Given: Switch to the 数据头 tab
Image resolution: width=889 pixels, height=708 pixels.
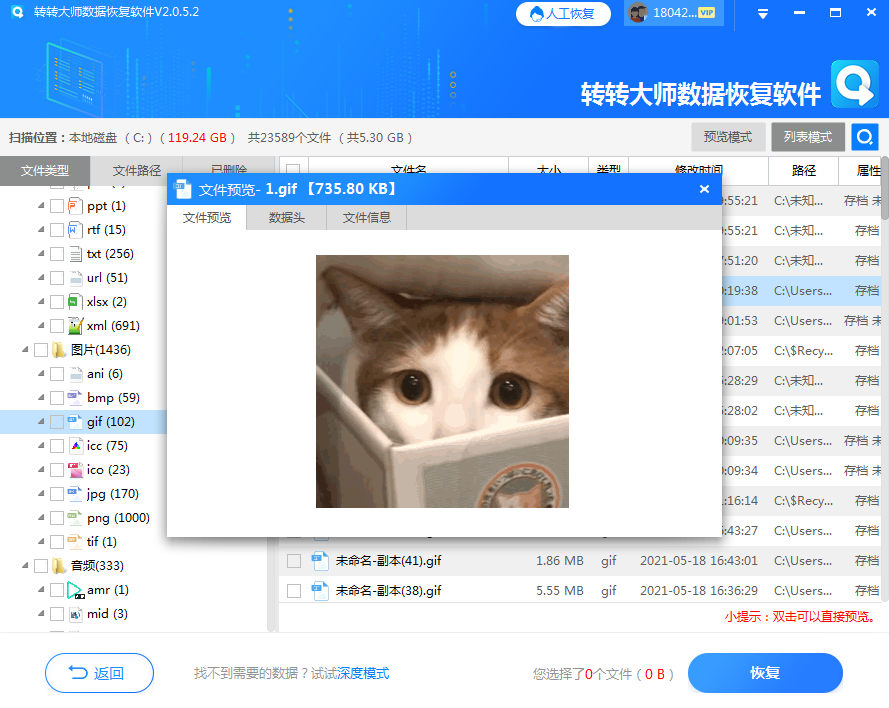Looking at the screenshot, I should click(286, 216).
